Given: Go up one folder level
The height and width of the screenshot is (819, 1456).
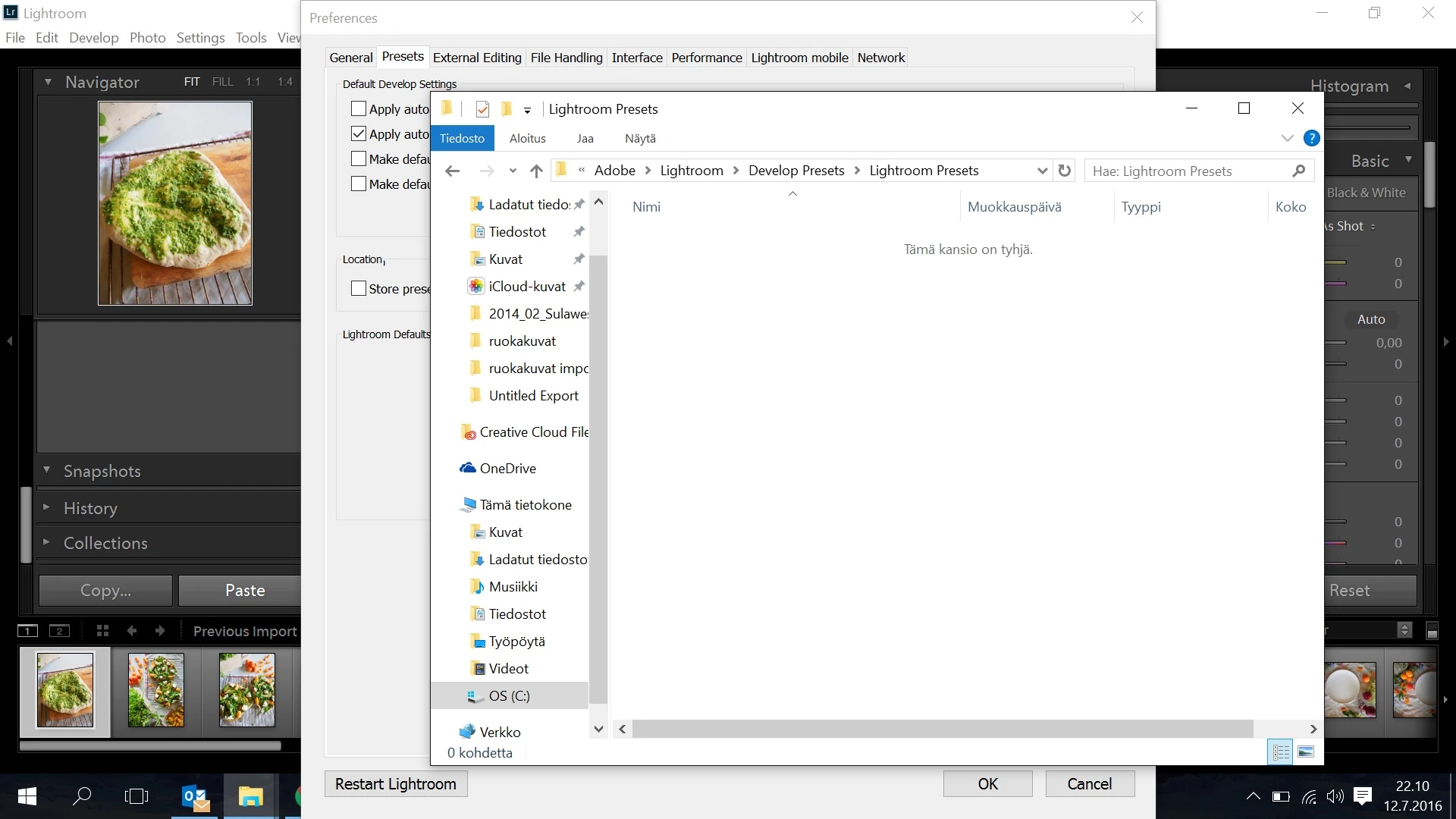Looking at the screenshot, I should [536, 171].
